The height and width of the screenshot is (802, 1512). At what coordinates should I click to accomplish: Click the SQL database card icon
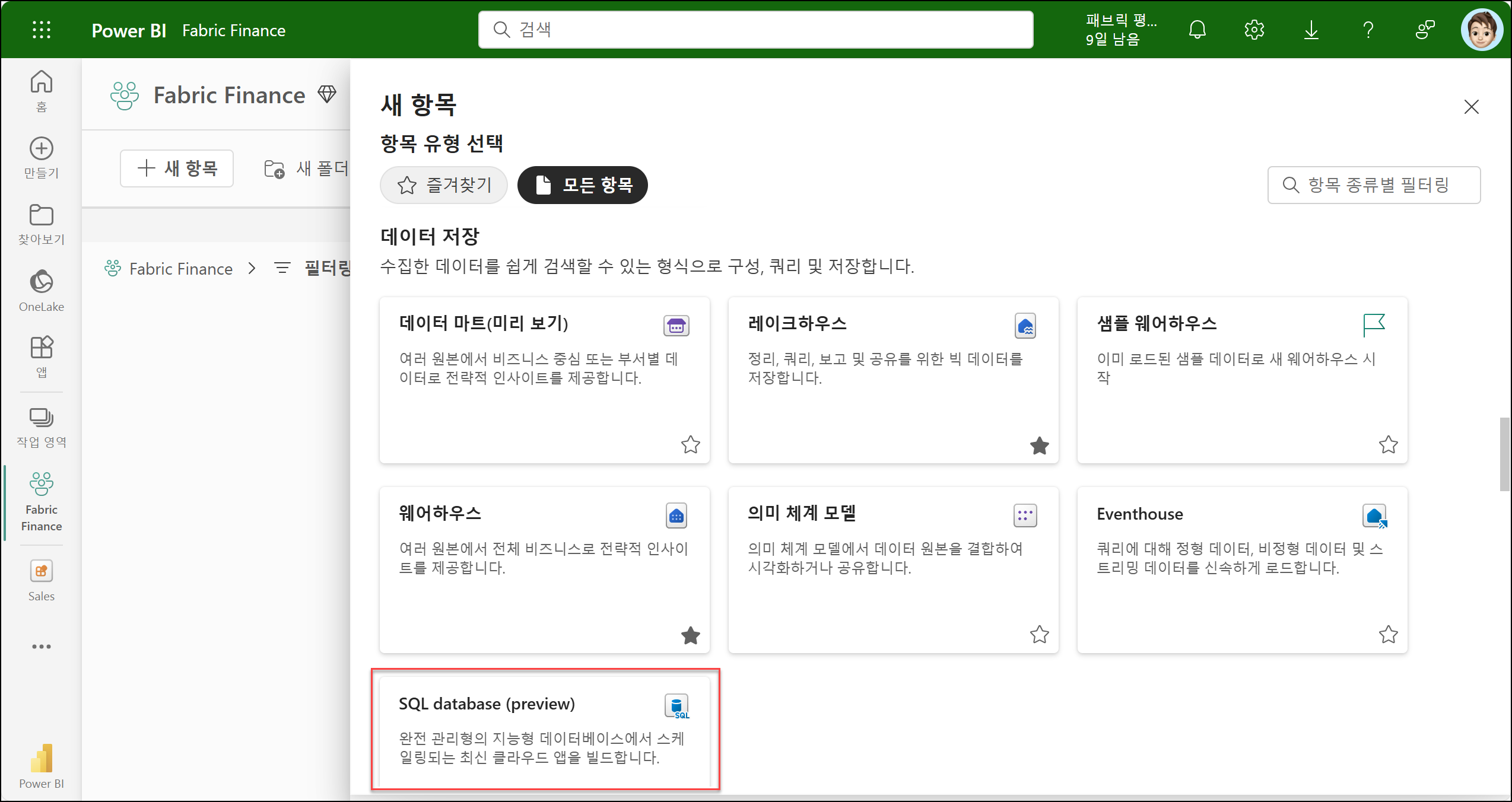(x=676, y=706)
